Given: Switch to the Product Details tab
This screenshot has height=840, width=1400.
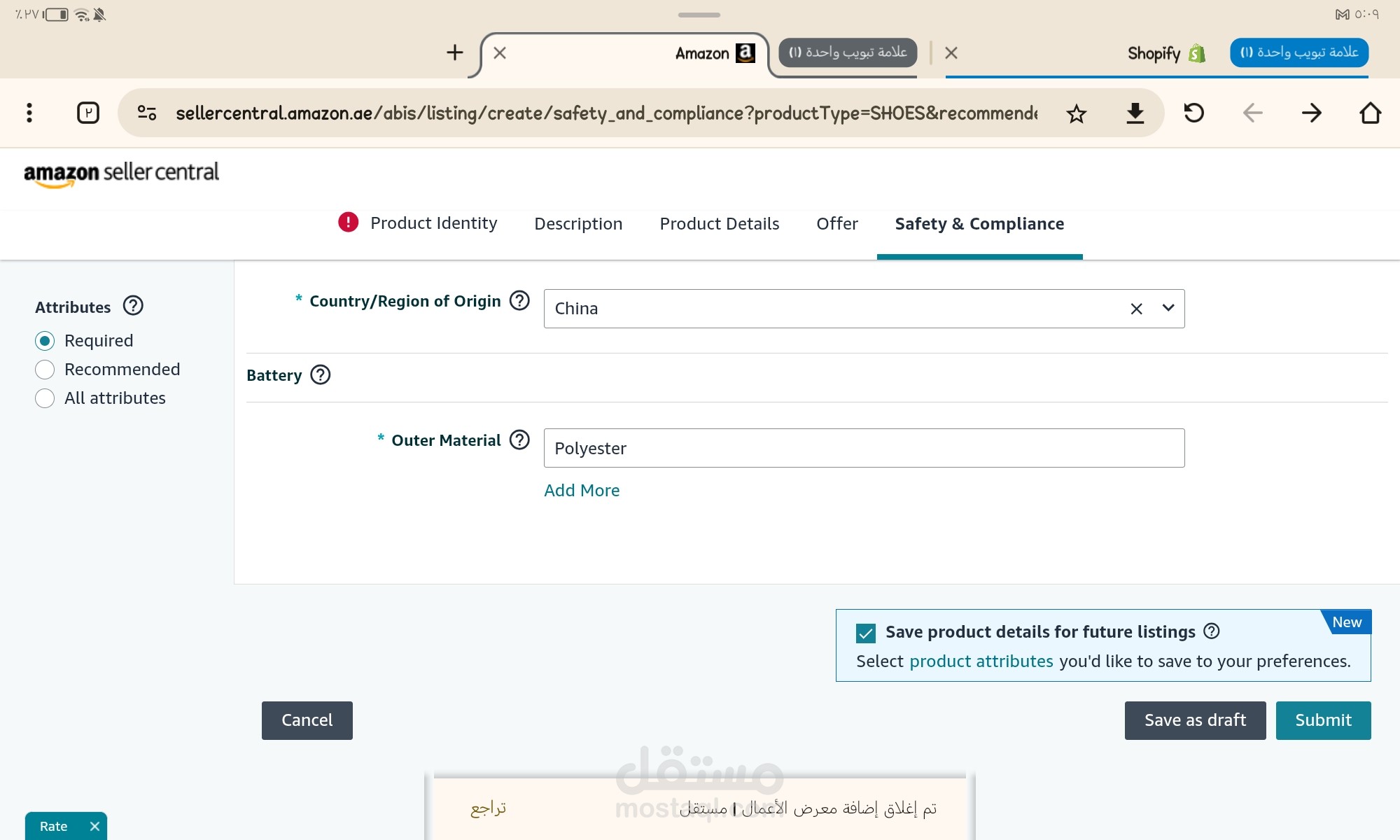Looking at the screenshot, I should (719, 223).
